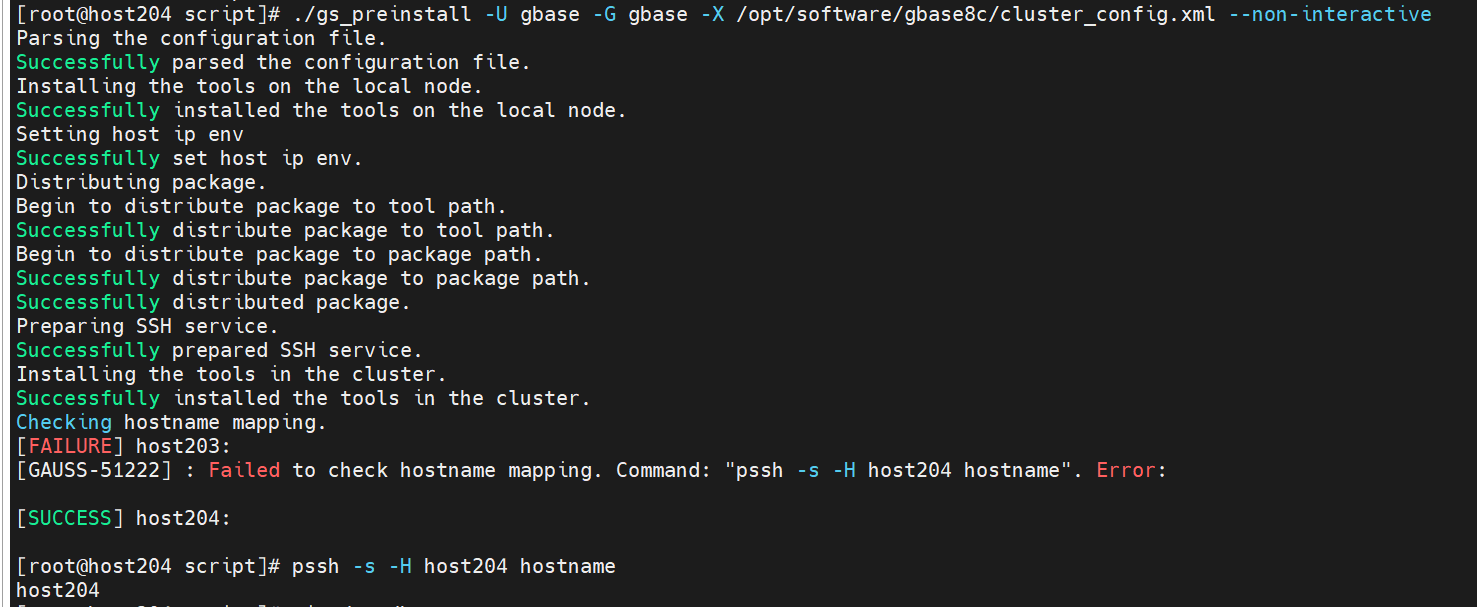
Task: Click the green SUCCESS label for host204
Action: [x=70, y=518]
